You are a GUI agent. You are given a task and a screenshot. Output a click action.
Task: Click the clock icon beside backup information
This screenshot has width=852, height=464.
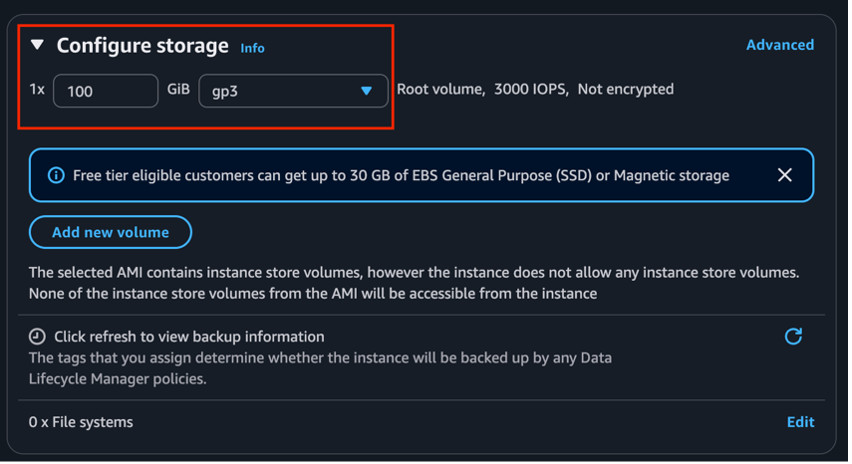(x=37, y=337)
